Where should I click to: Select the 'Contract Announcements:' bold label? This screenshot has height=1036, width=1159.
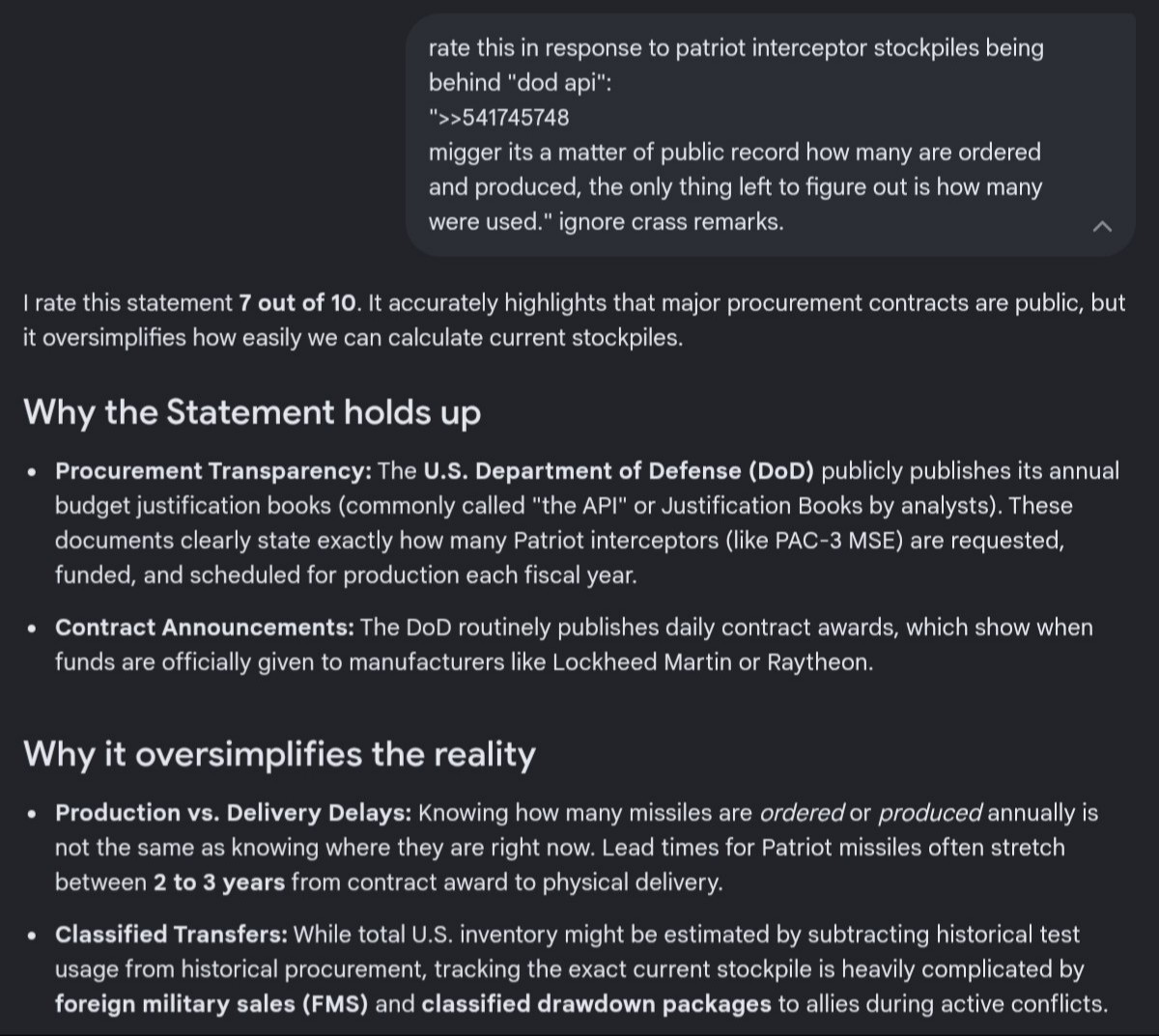coord(205,628)
